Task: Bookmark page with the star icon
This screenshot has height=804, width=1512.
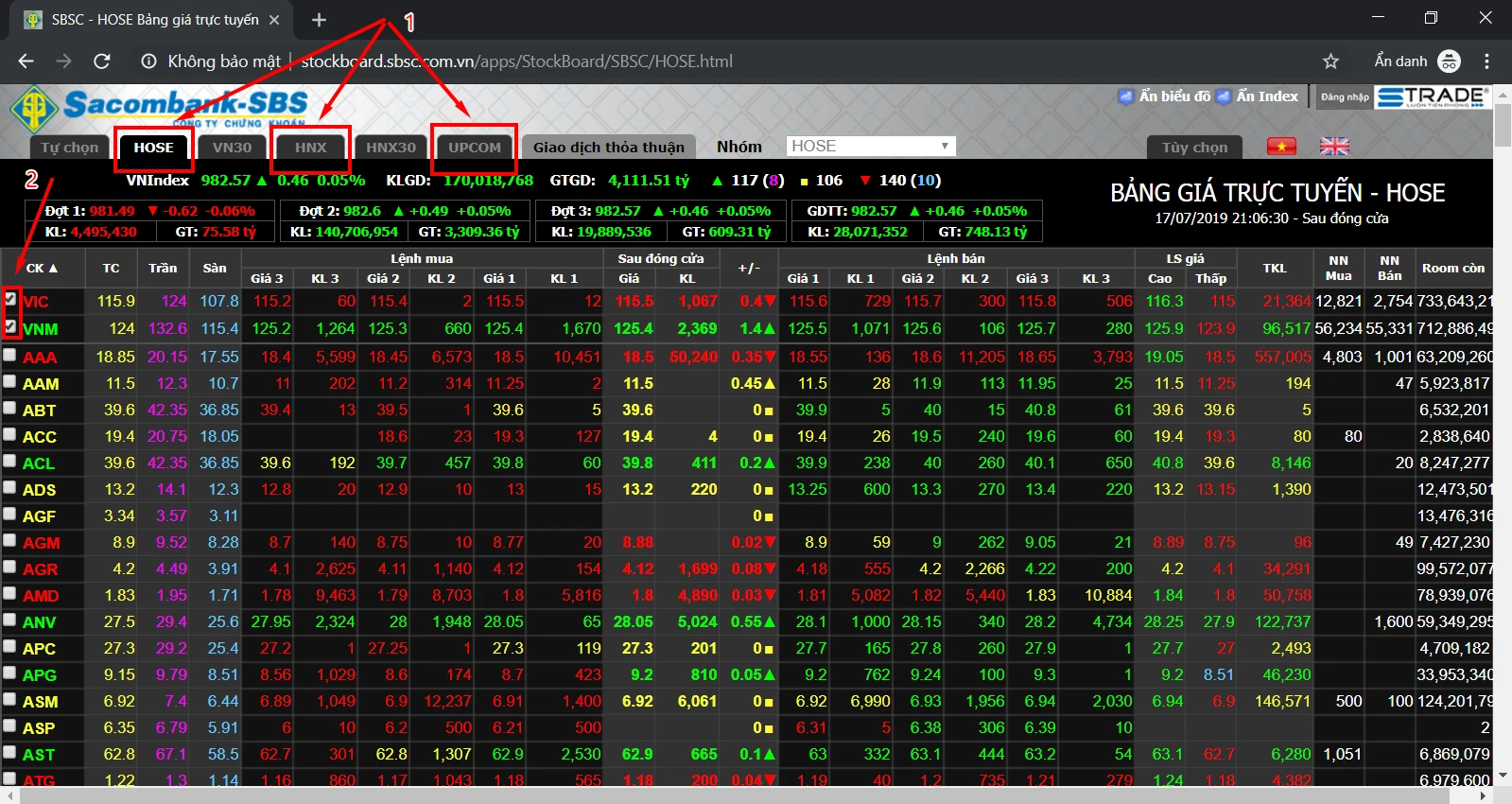Action: coord(1330,61)
